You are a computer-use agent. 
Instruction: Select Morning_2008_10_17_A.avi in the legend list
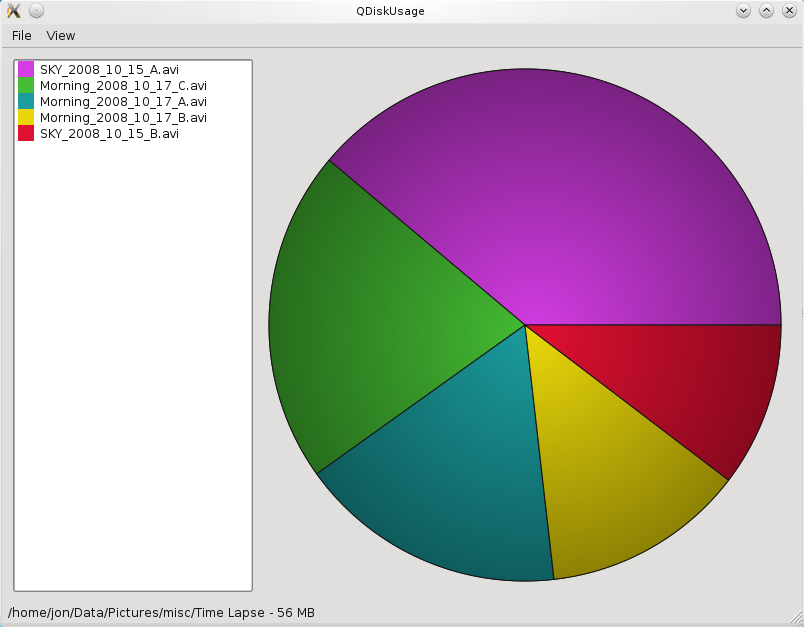coord(123,101)
